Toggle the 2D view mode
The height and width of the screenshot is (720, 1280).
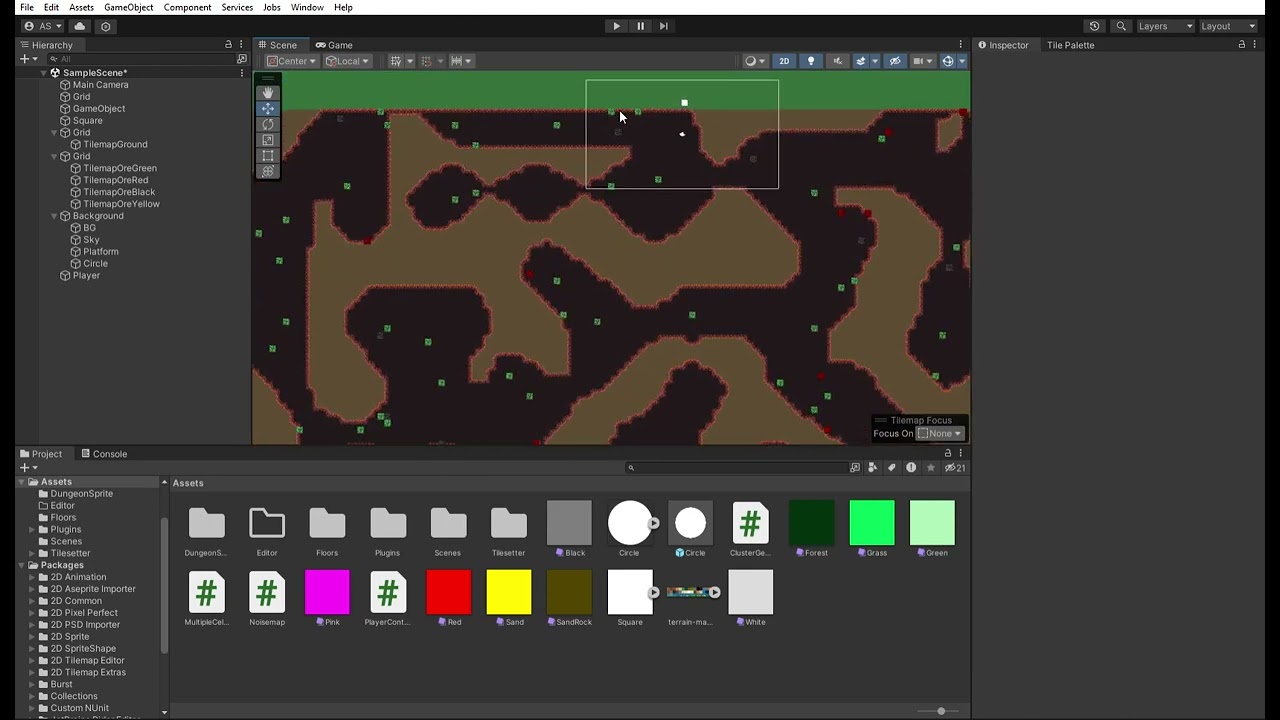784,61
